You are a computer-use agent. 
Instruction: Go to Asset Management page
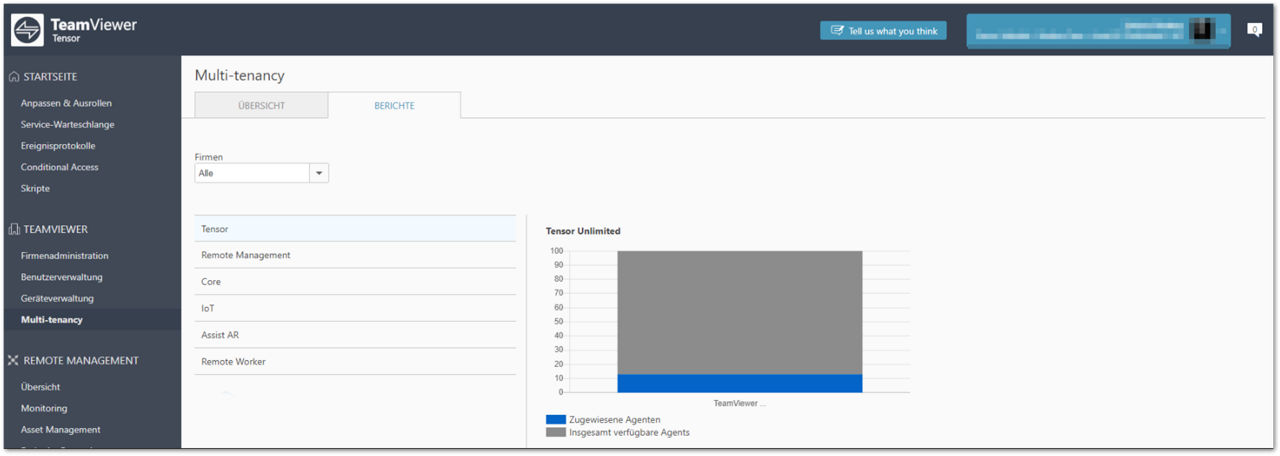(x=61, y=429)
